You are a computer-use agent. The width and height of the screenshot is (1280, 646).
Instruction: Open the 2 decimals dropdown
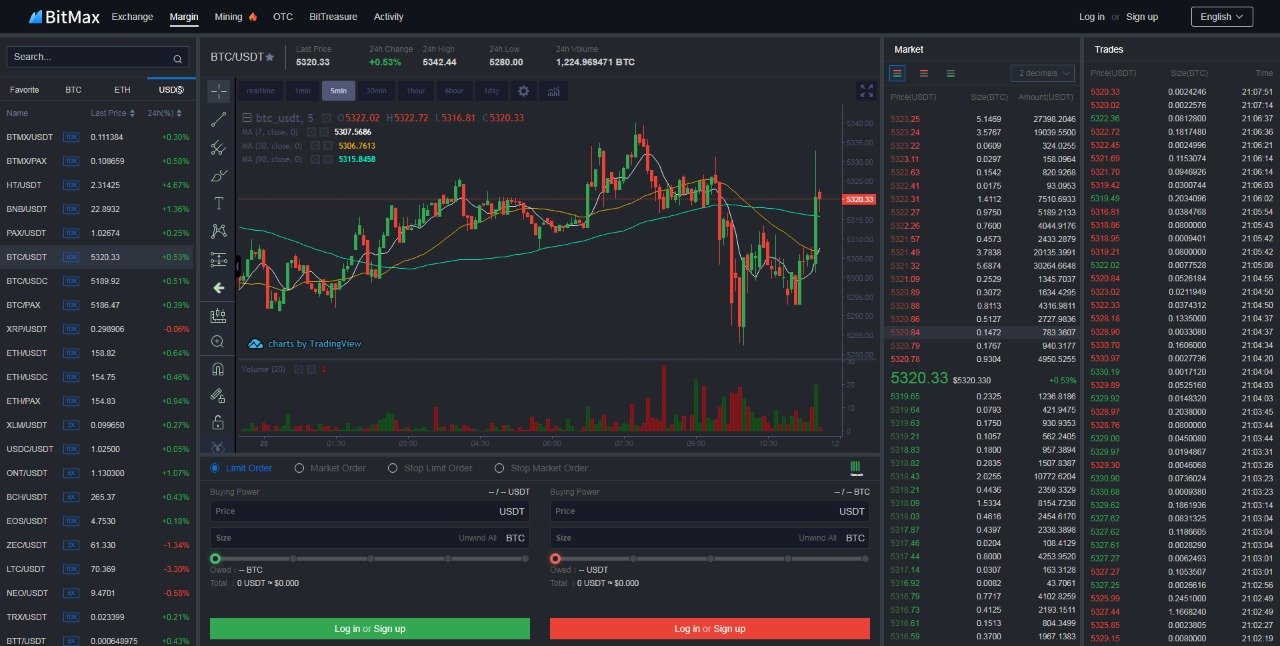pyautogui.click(x=1043, y=73)
